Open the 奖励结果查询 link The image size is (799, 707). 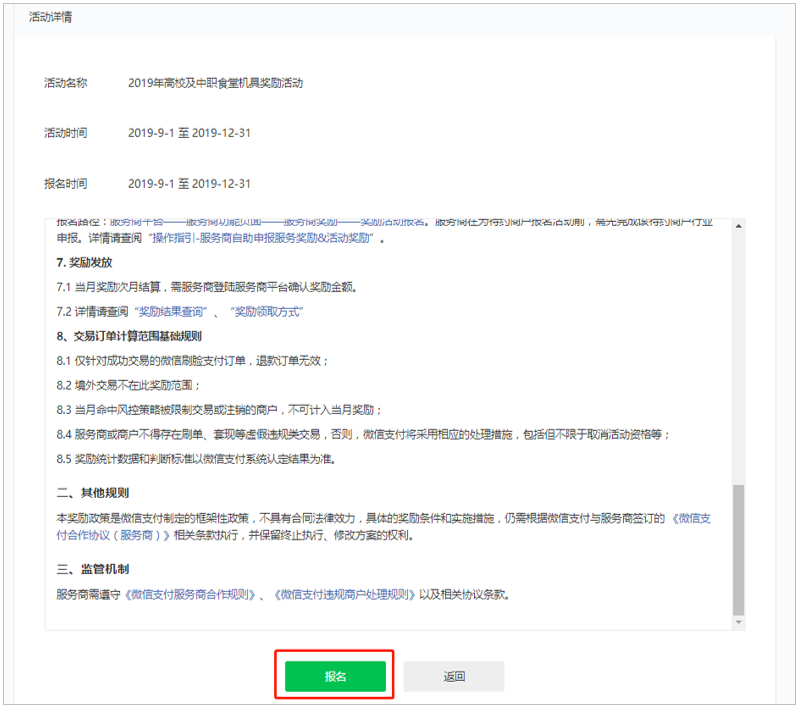click(x=173, y=311)
